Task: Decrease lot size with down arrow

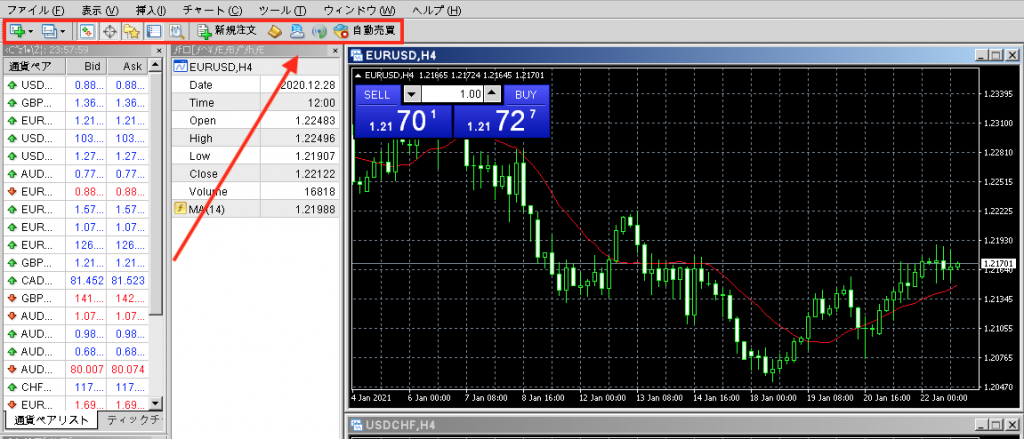Action: 411,95
